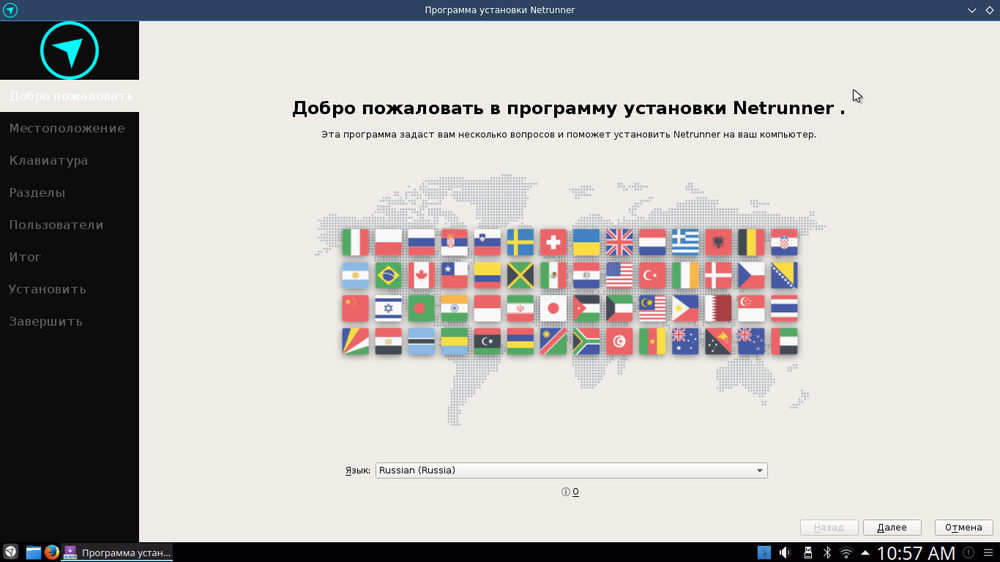
Task: Select the Разделы step in the sidebar
Action: pos(70,193)
